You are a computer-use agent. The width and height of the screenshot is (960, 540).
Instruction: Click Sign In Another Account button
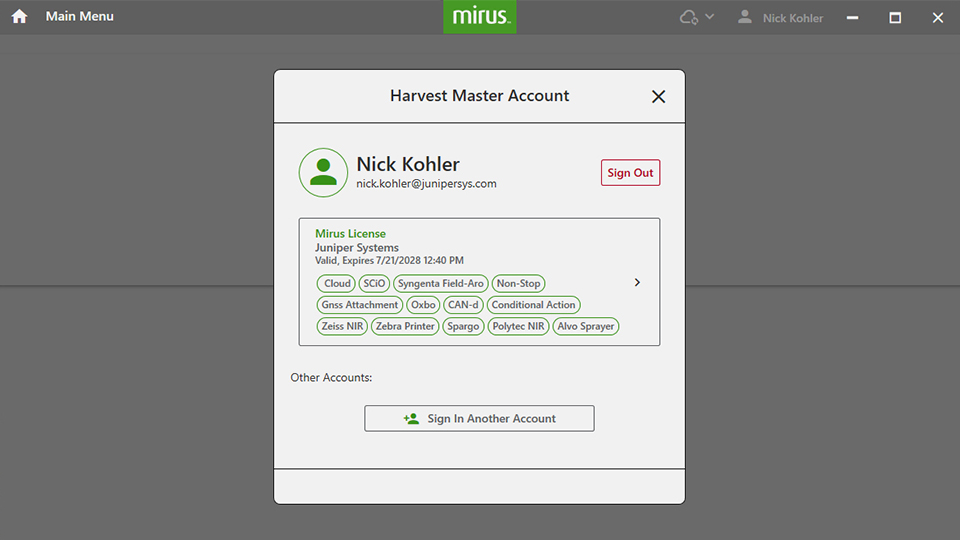[x=479, y=418]
